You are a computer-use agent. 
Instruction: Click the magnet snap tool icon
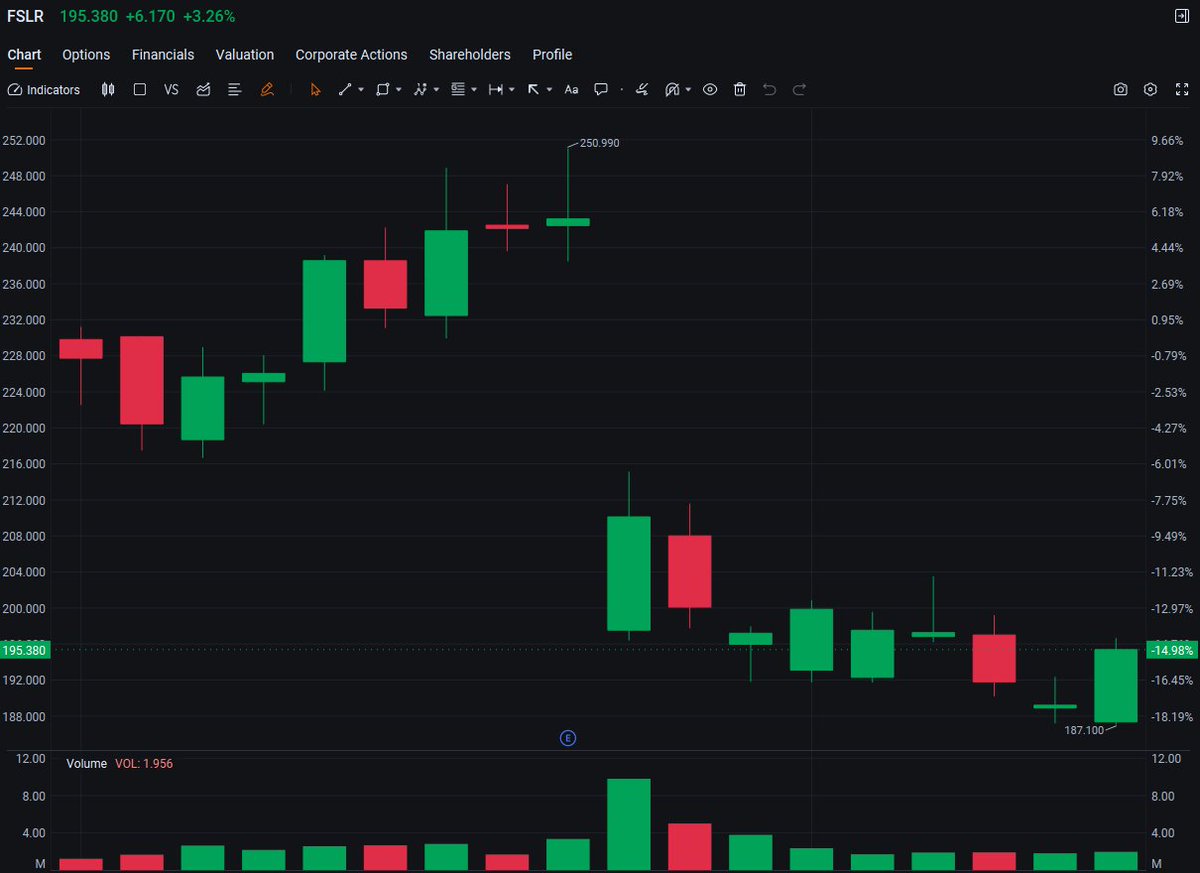point(672,89)
